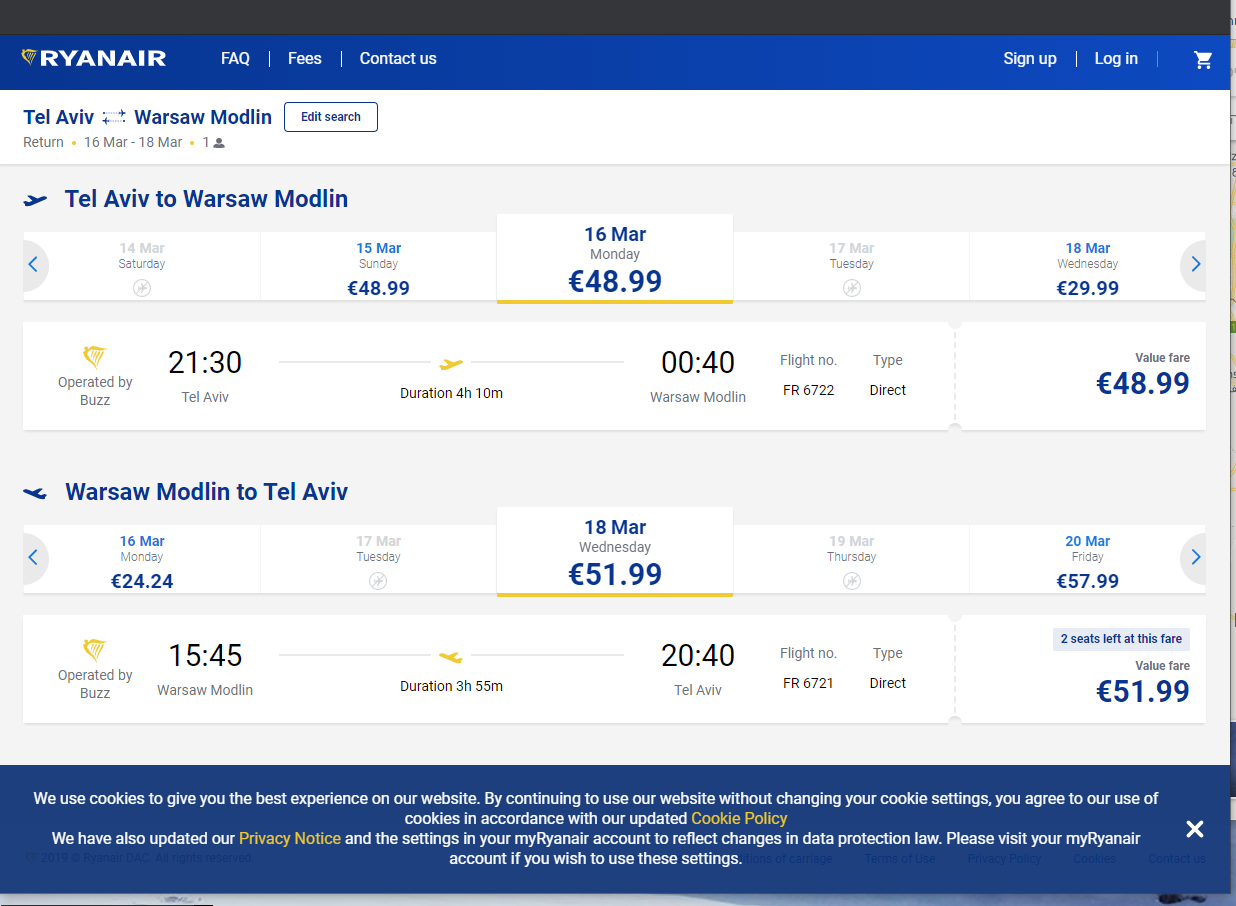
Task: Open the Cookie Policy link
Action: 739,818
